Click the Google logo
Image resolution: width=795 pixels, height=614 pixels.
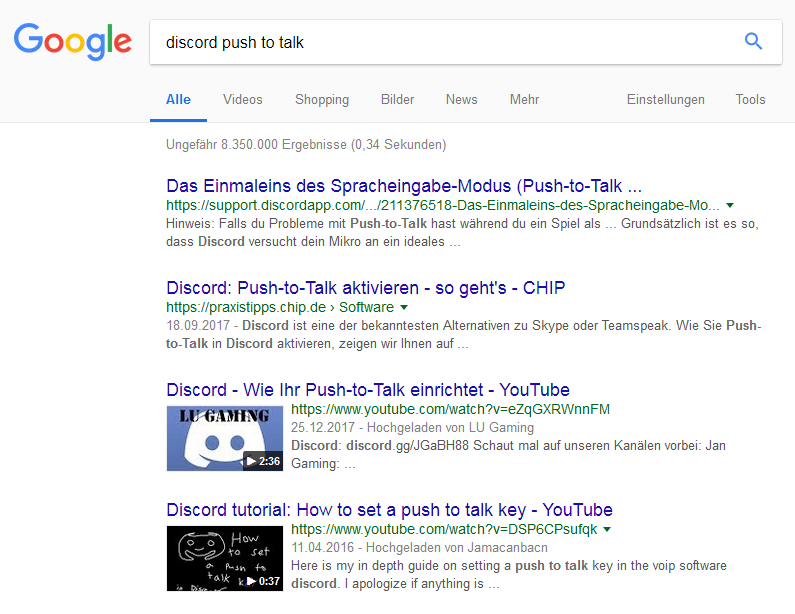coord(73,42)
